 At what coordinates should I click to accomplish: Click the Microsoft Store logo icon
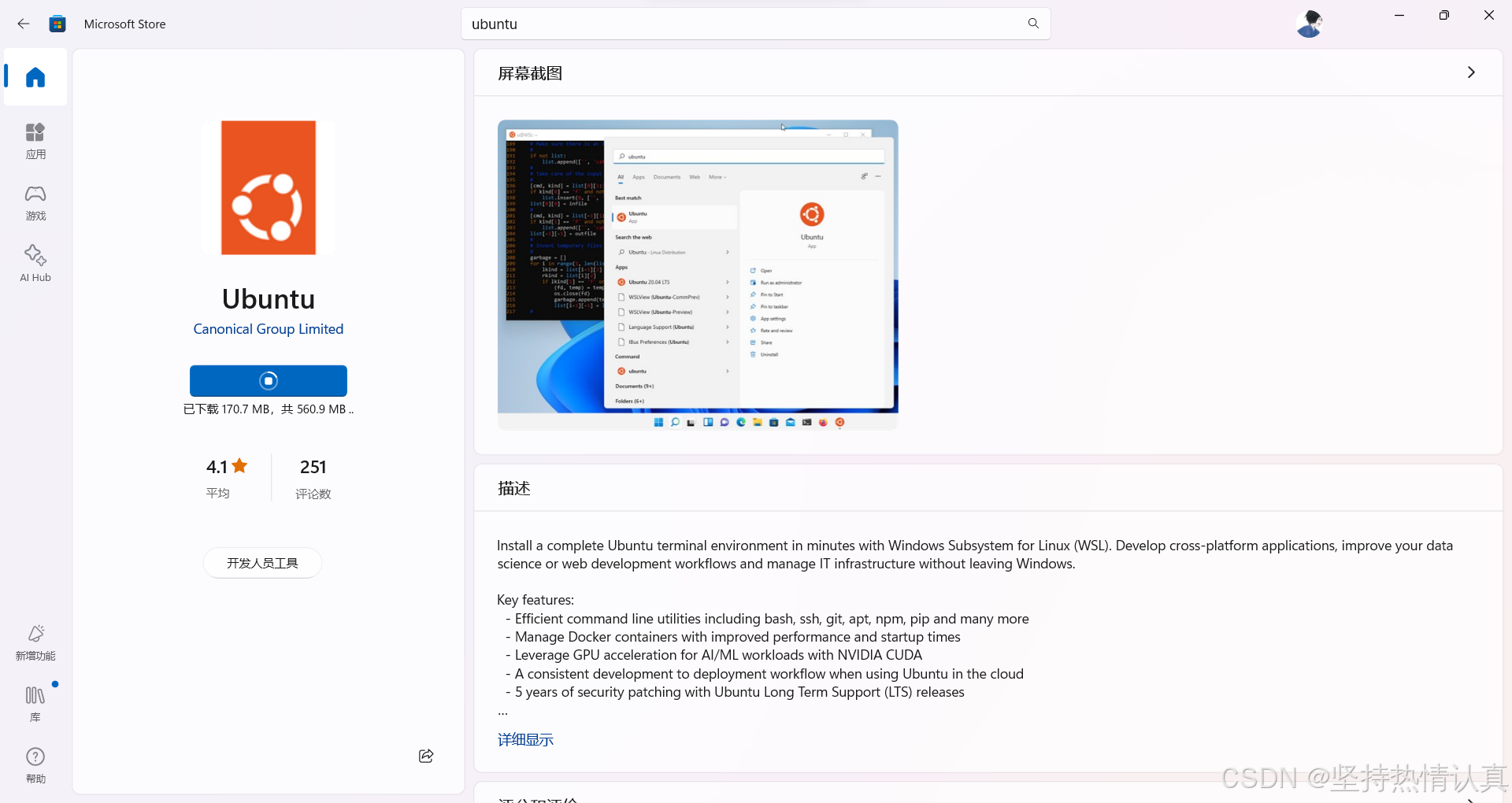pos(57,24)
